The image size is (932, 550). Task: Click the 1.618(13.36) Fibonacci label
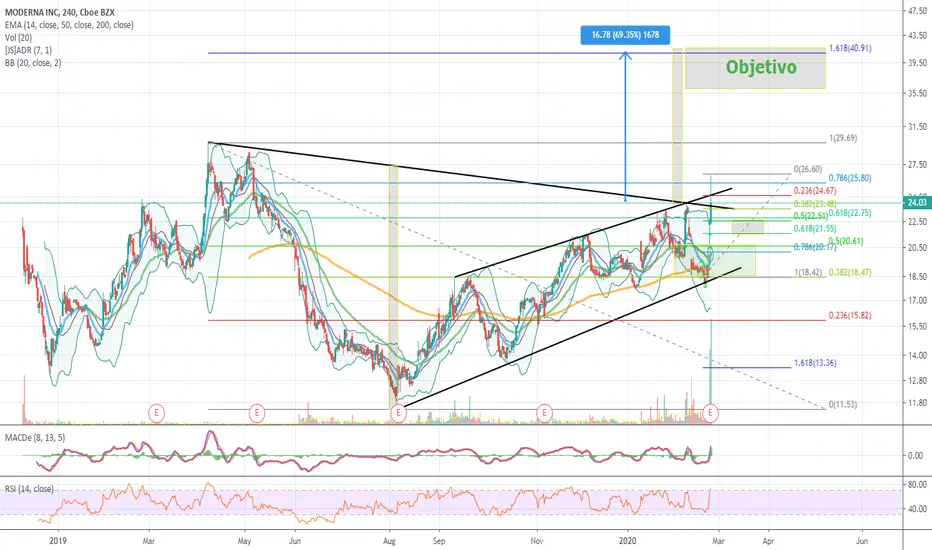tap(815, 363)
